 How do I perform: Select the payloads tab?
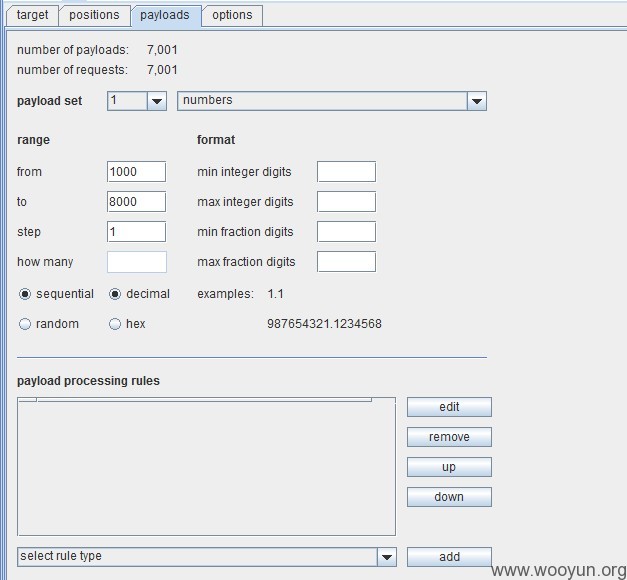(x=165, y=15)
